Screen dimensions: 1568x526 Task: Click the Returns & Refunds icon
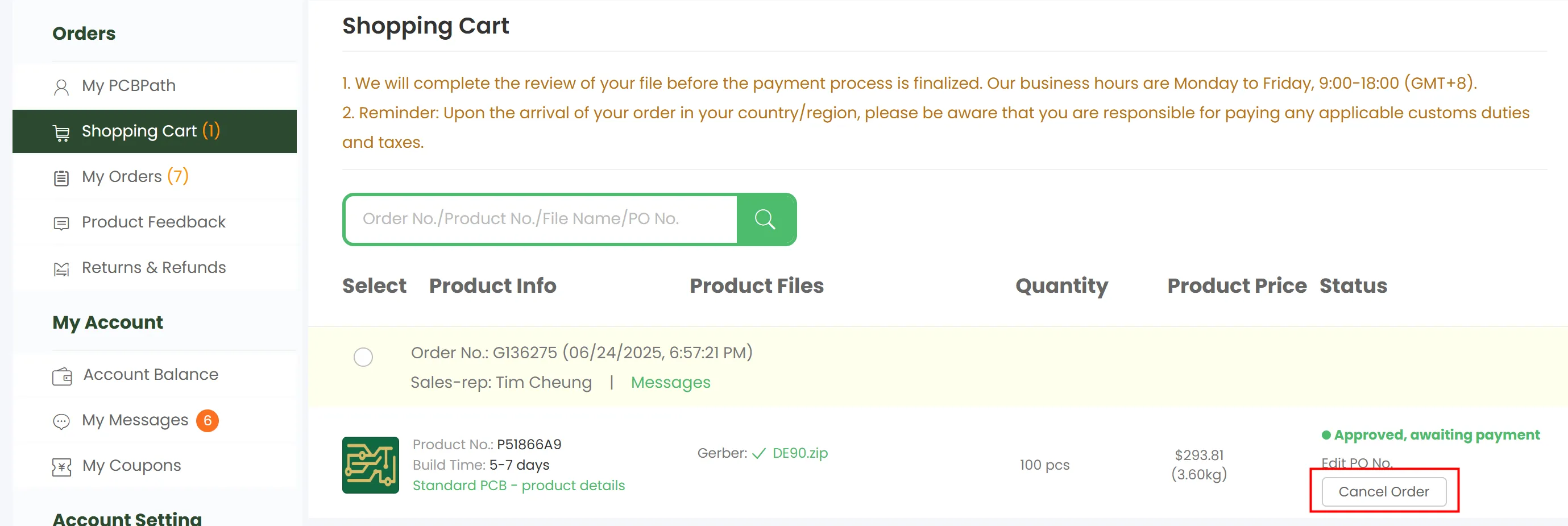coord(61,268)
